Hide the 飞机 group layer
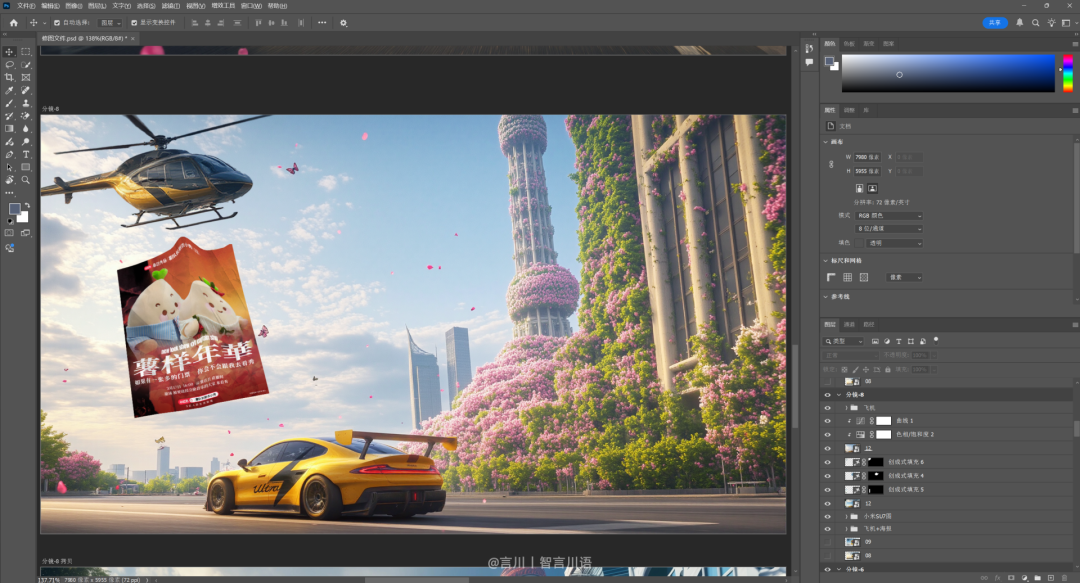The height and width of the screenshot is (583, 1080). coord(826,408)
